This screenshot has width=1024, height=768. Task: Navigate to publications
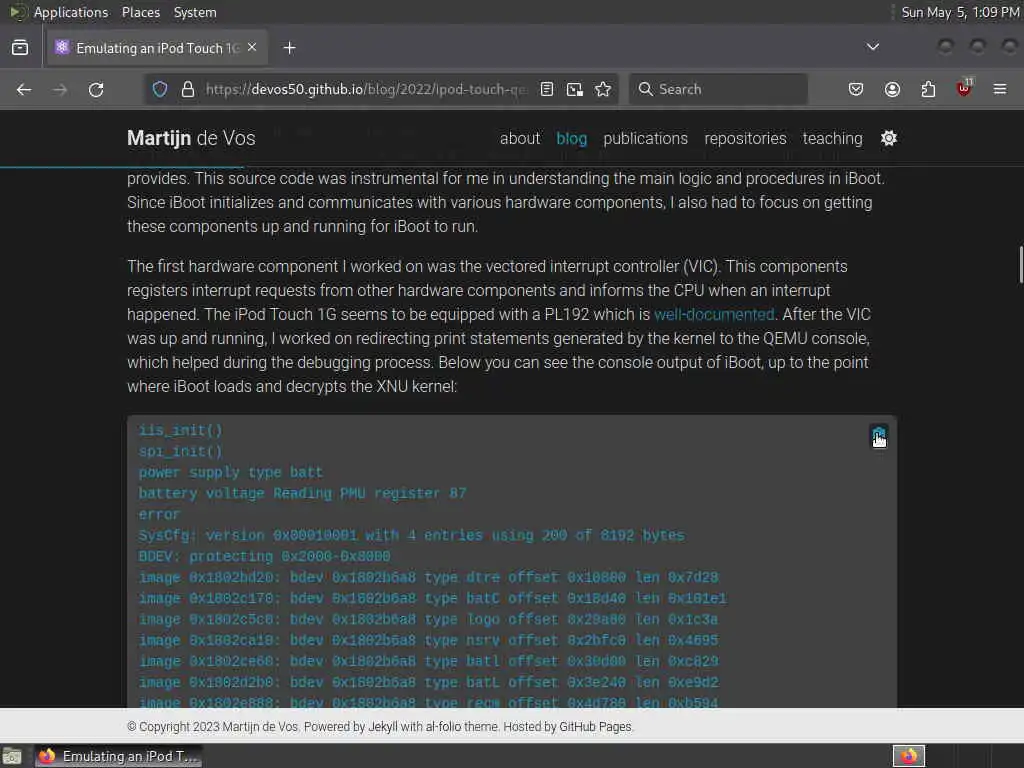coord(645,138)
